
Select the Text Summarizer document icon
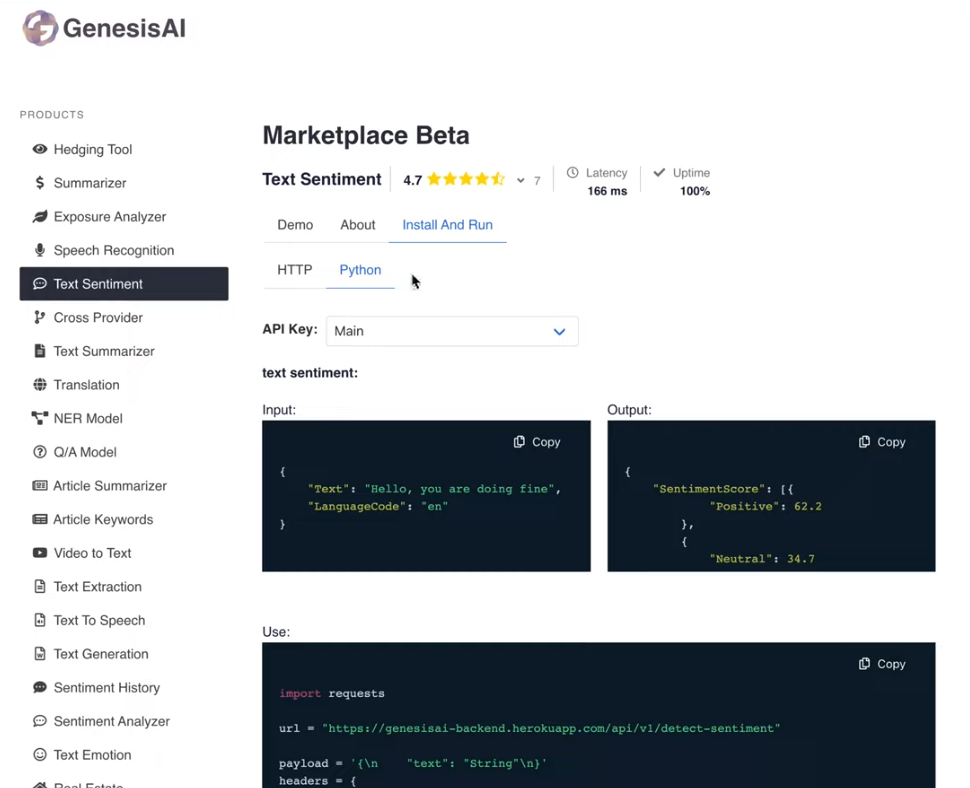pyautogui.click(x=40, y=351)
